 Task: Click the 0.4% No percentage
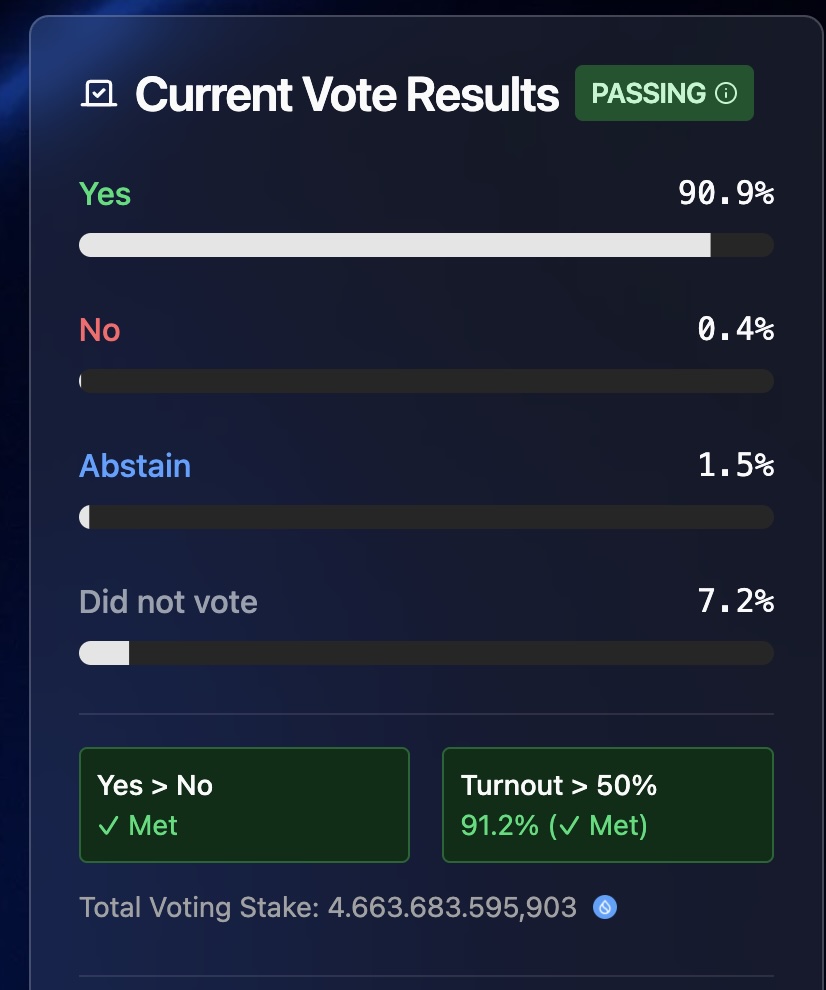tap(735, 329)
